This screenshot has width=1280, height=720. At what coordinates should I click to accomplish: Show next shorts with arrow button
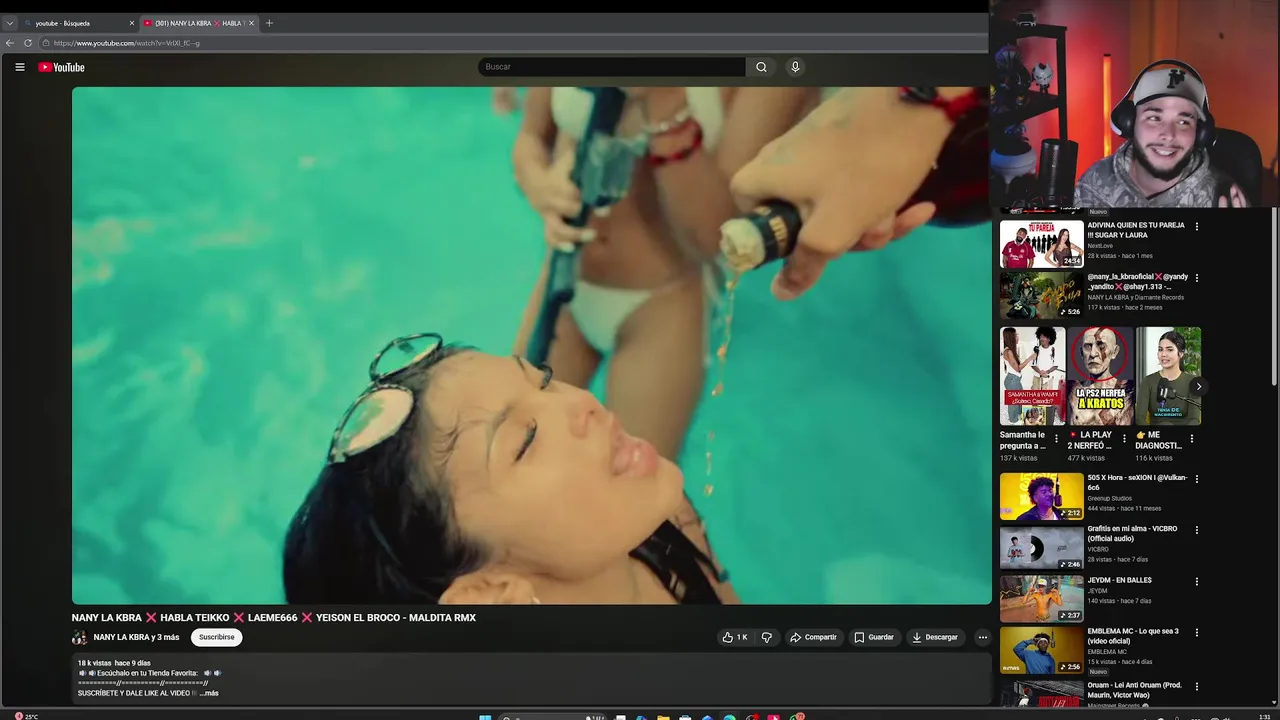click(1198, 387)
